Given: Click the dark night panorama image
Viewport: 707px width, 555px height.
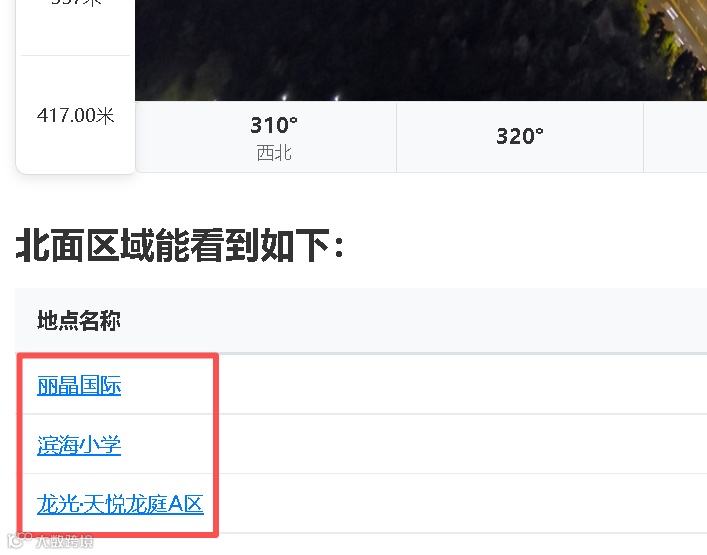Looking at the screenshot, I should (x=421, y=50).
